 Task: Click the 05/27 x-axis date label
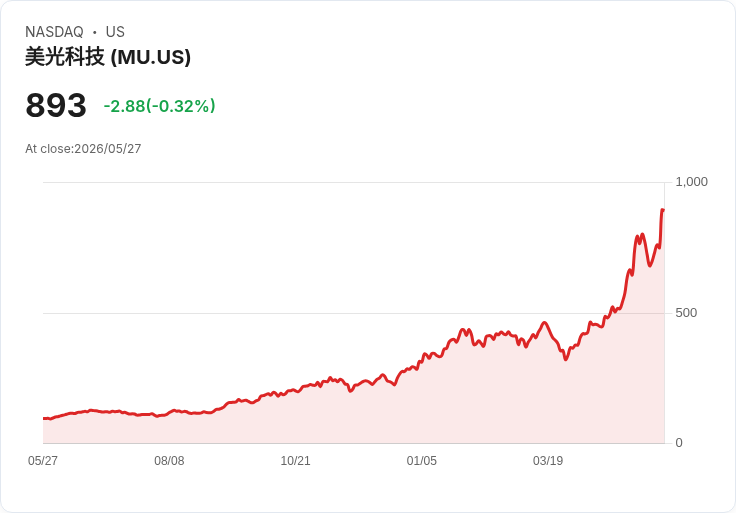coord(43,460)
